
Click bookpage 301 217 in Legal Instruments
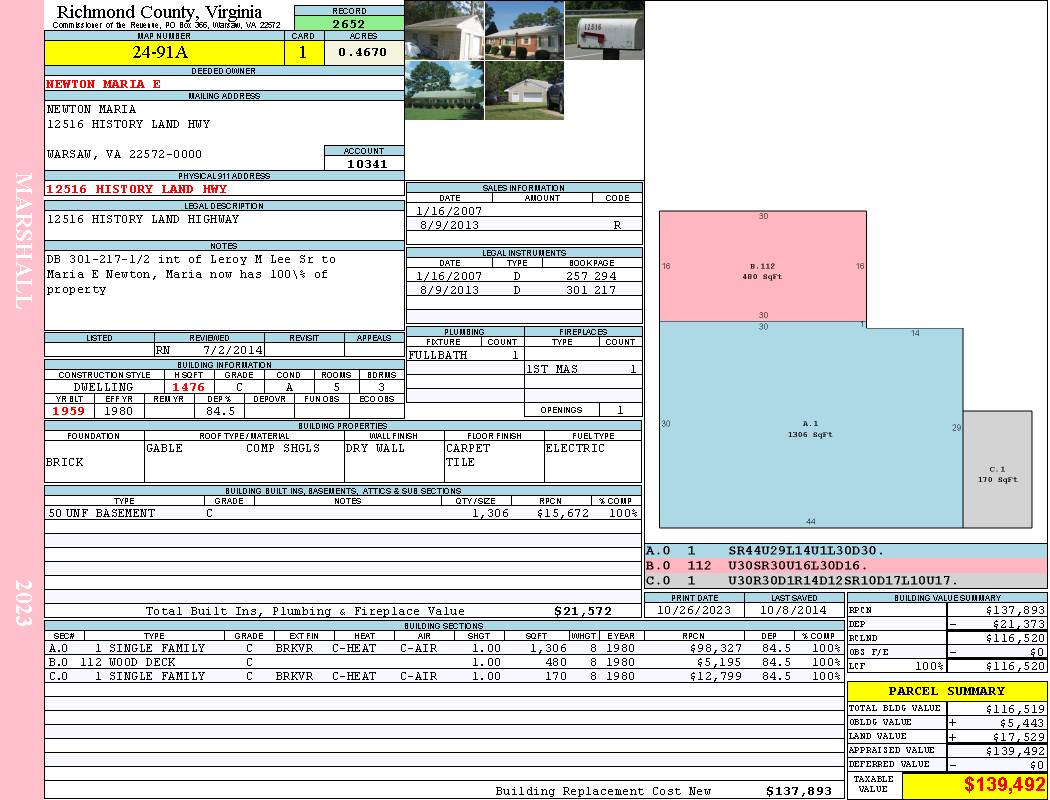click(591, 290)
